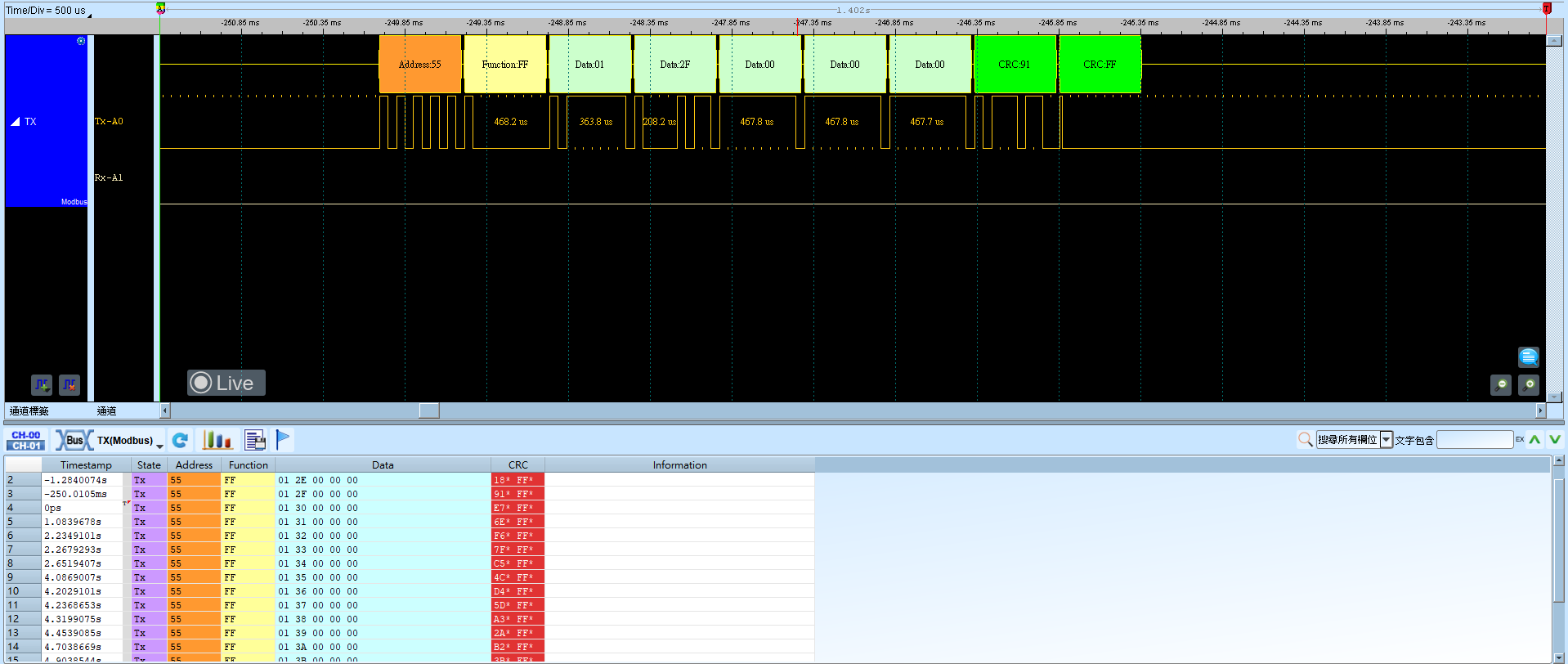Viewport: 1568px width, 664px height.
Task: Open the blue comment bubble icon
Action: (1529, 357)
